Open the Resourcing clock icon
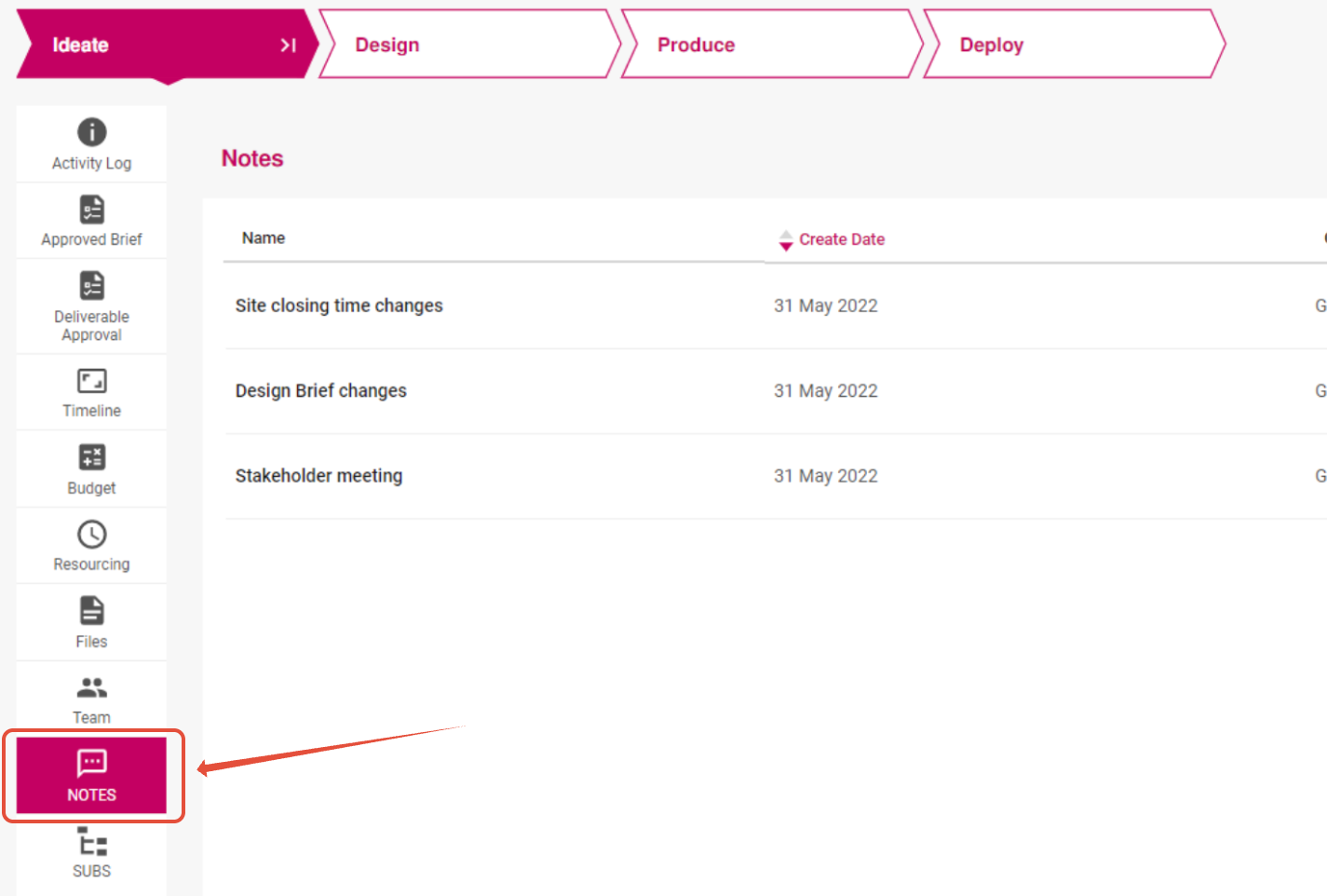The height and width of the screenshot is (896, 1327). 91,534
